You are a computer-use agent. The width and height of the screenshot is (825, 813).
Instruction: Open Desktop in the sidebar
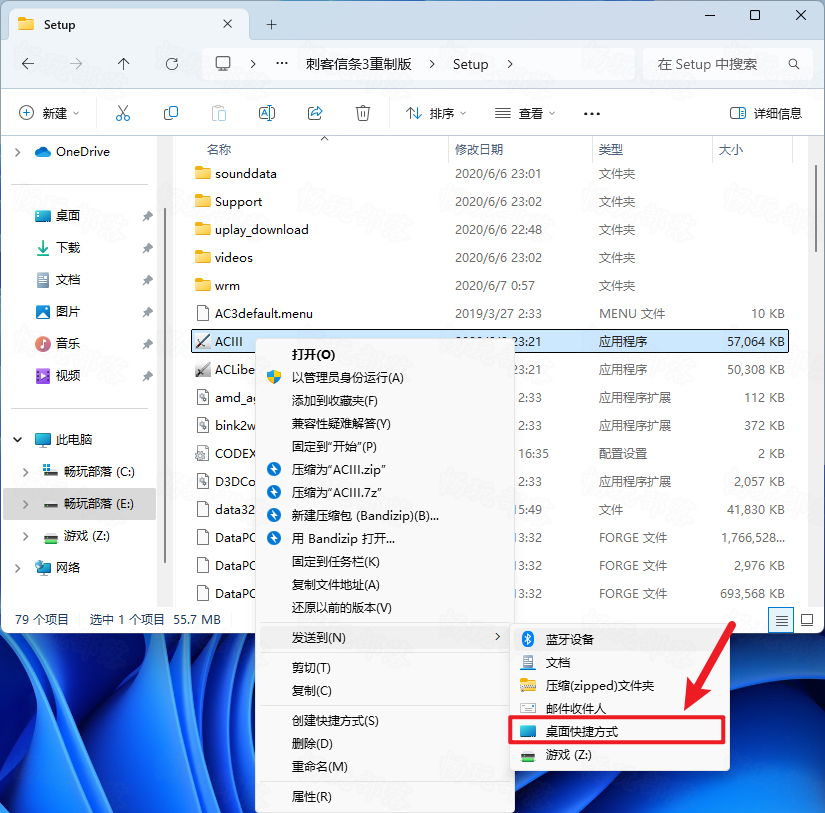[68, 216]
